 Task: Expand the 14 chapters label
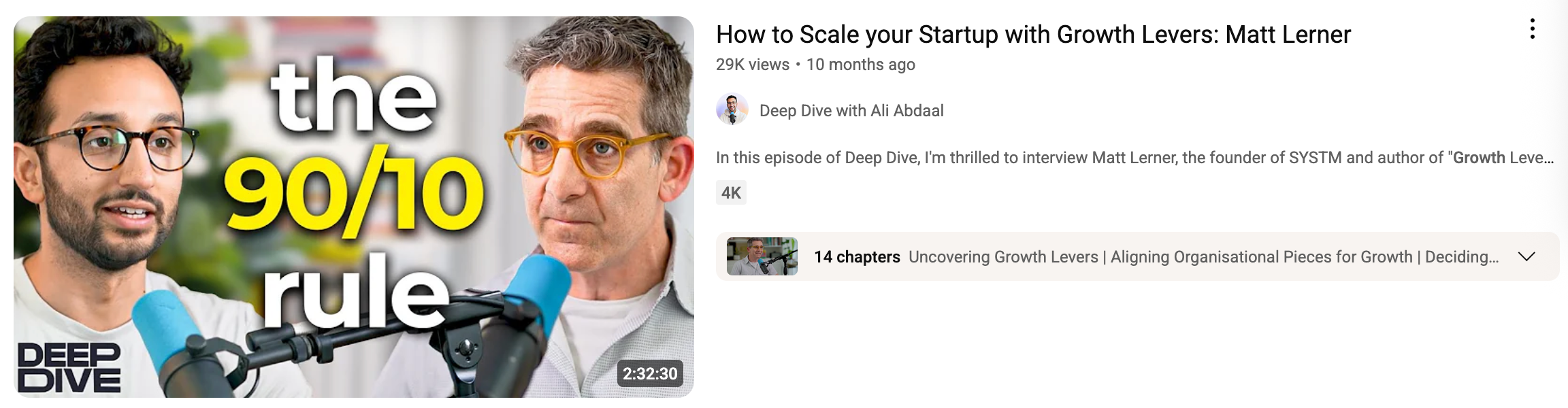click(x=857, y=256)
